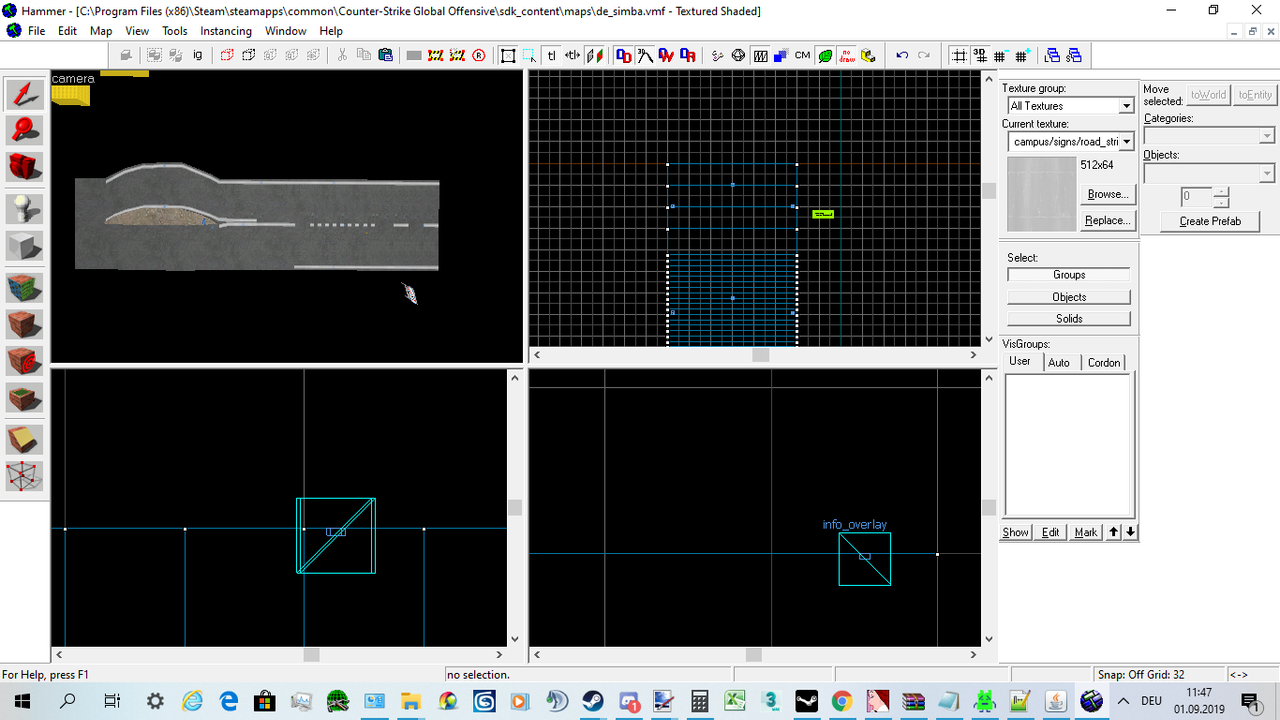Open the Windows notification center
Screen dimensions: 1280x720
[1250, 701]
